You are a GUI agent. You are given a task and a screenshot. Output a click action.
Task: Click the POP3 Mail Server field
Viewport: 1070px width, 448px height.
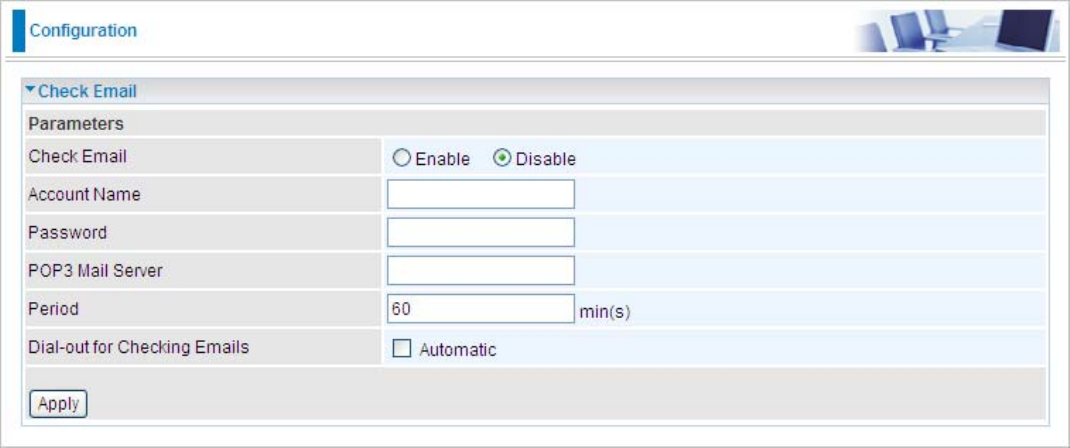click(x=480, y=270)
